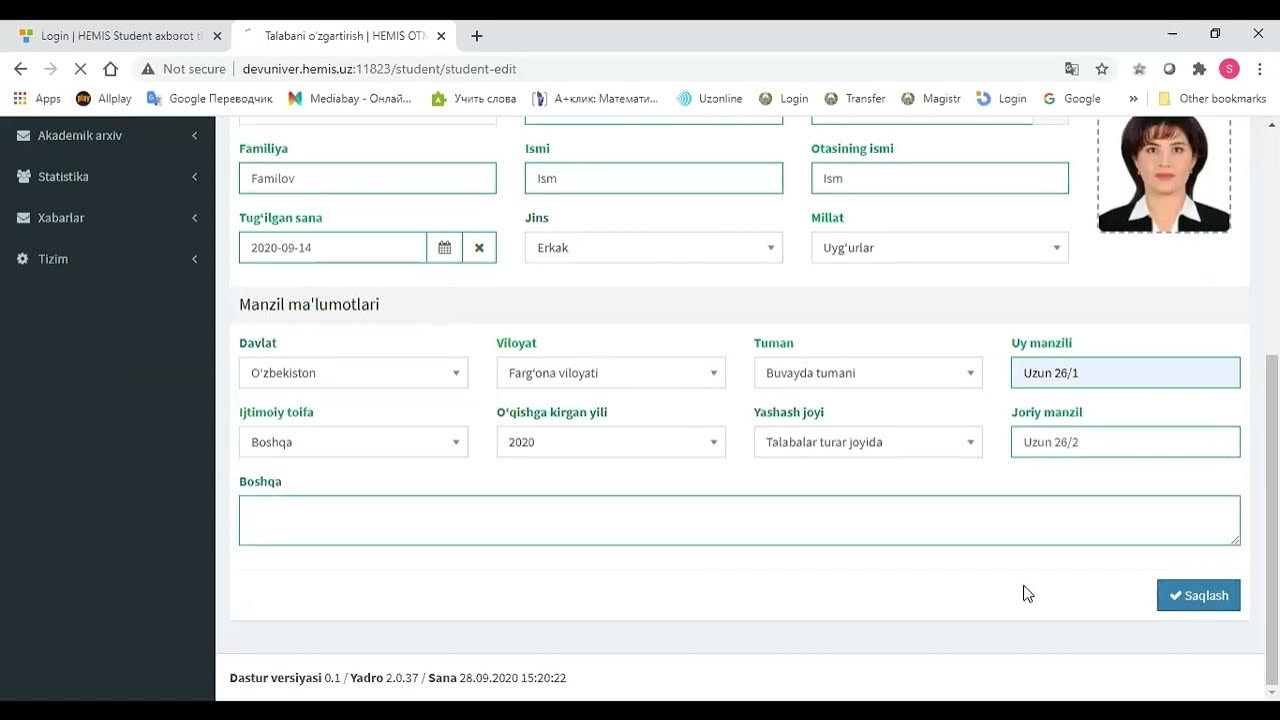Expand the Statistika sidebar menu
This screenshot has width=1280, height=720.
pyautogui.click(x=195, y=176)
